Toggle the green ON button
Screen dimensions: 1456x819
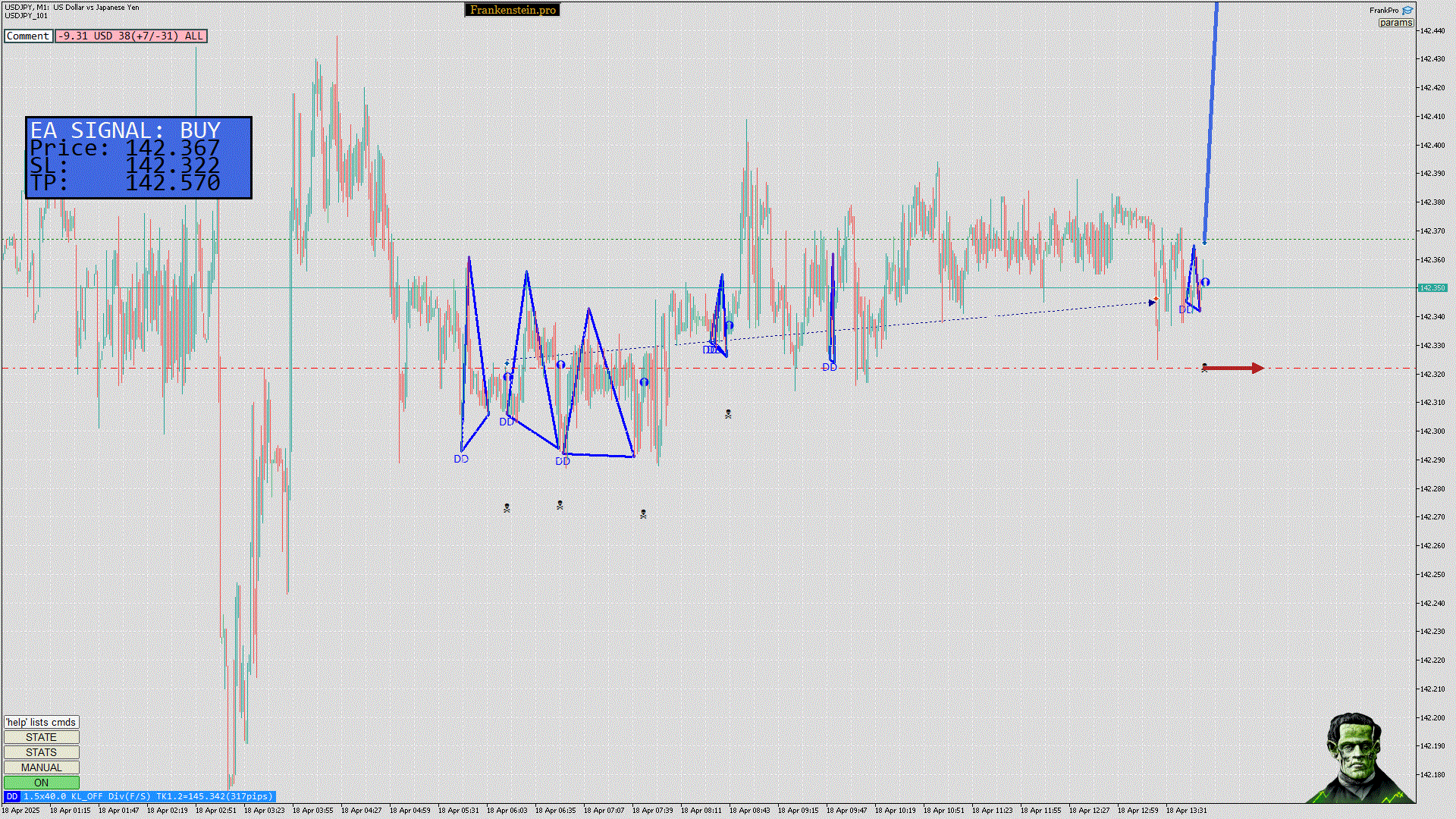41,783
